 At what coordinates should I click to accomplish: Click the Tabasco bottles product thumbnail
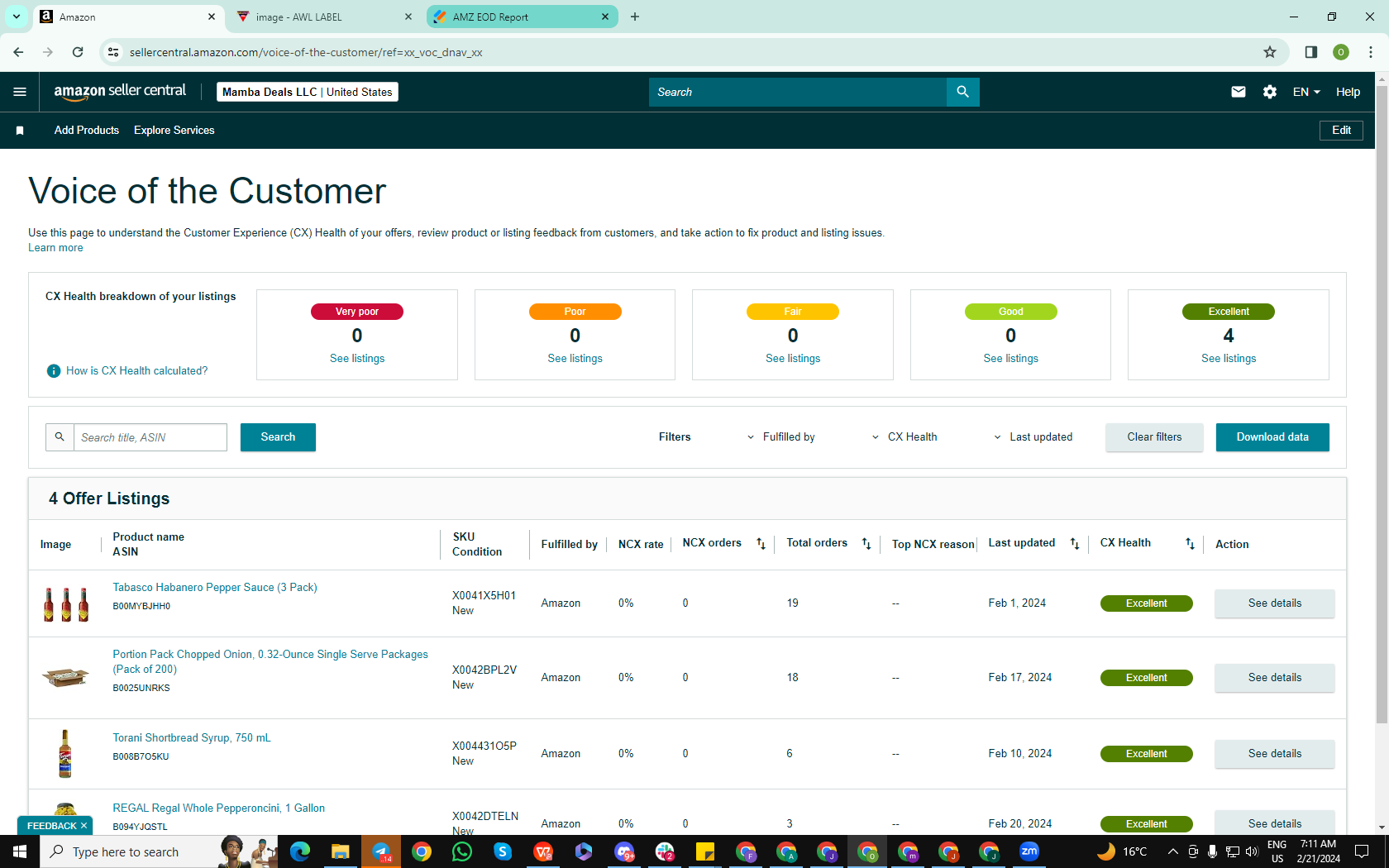point(66,604)
